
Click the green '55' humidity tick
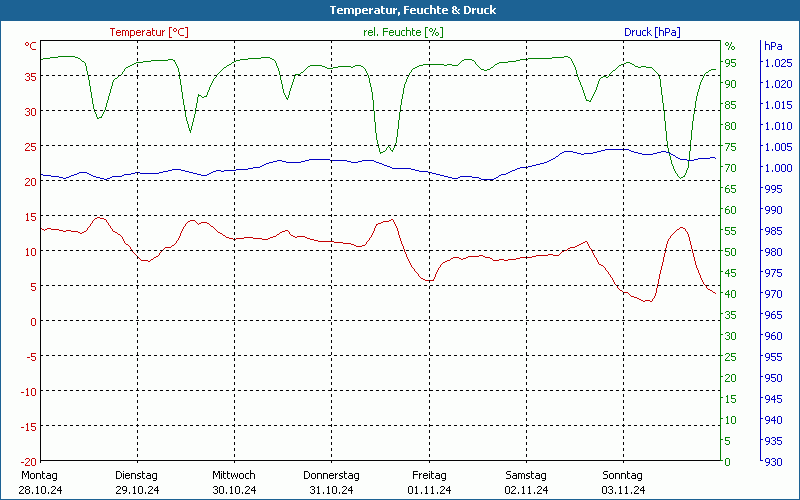click(x=731, y=231)
